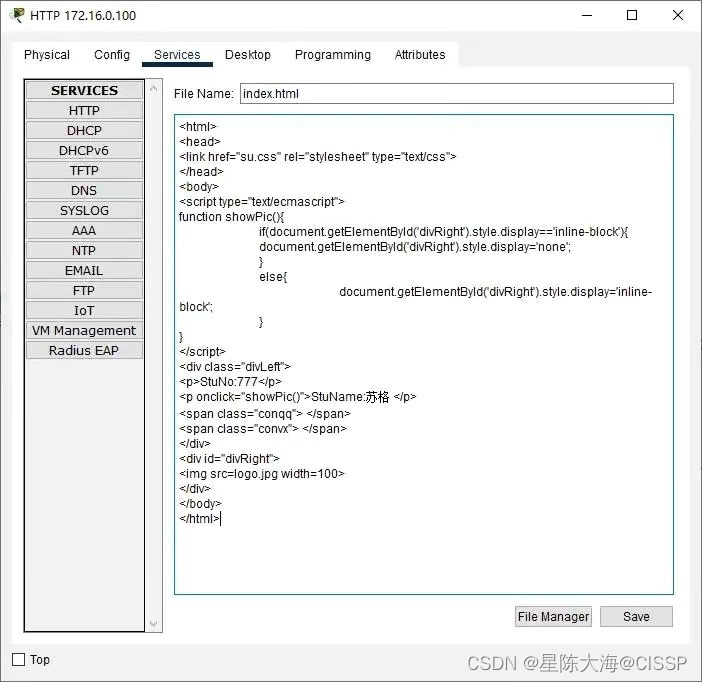Open the Programming tab
Screen dimensions: 702x682
[333, 55]
